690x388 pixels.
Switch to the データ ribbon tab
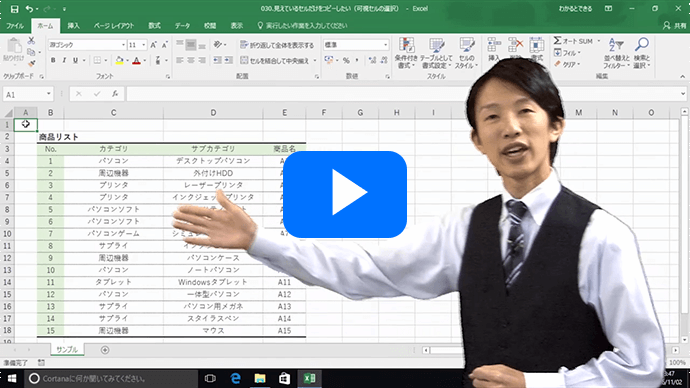(x=182, y=26)
